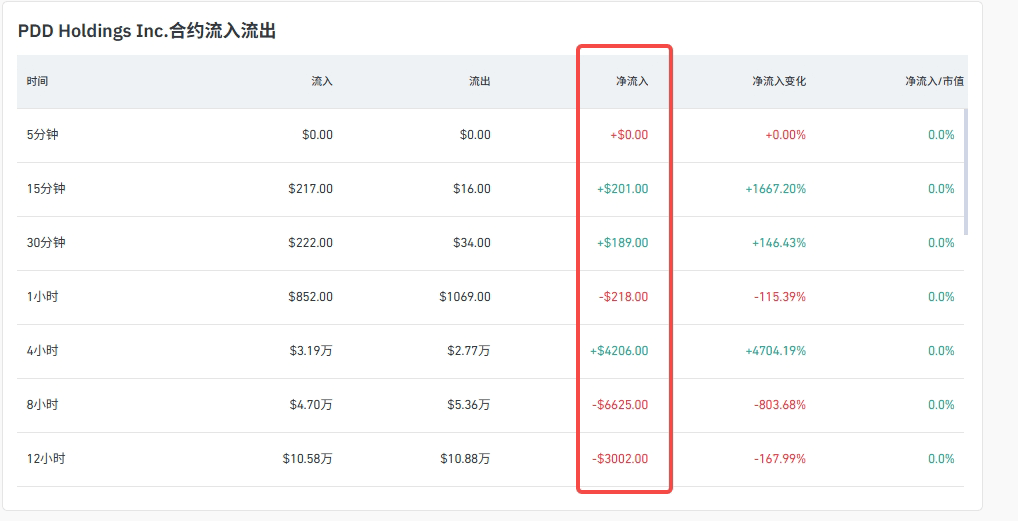1018x521 pixels.
Task: Click net inflow -$218.00
Action: [x=623, y=296]
